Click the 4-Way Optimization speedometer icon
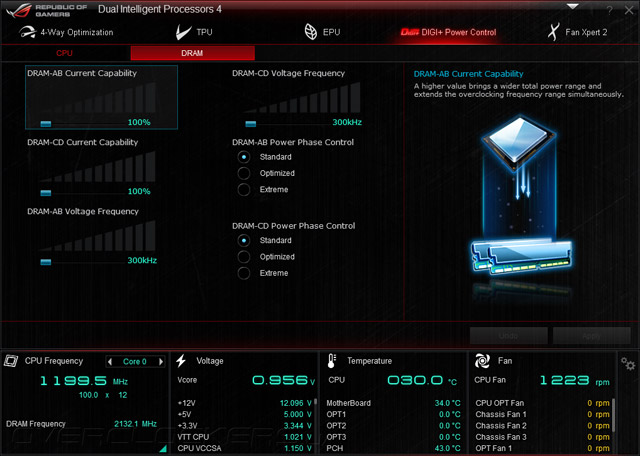This screenshot has width=640, height=456. tap(27, 32)
